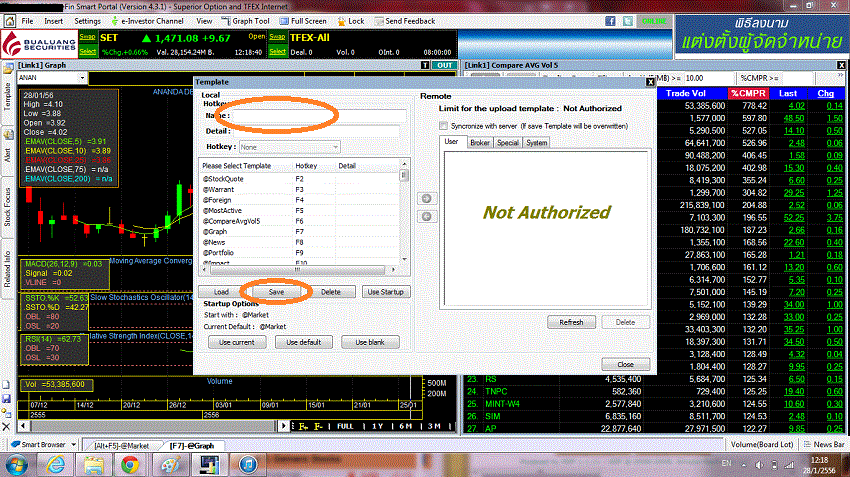Switch to the [Alt+F5]-@Market tab
850x477 pixels.
121,446
